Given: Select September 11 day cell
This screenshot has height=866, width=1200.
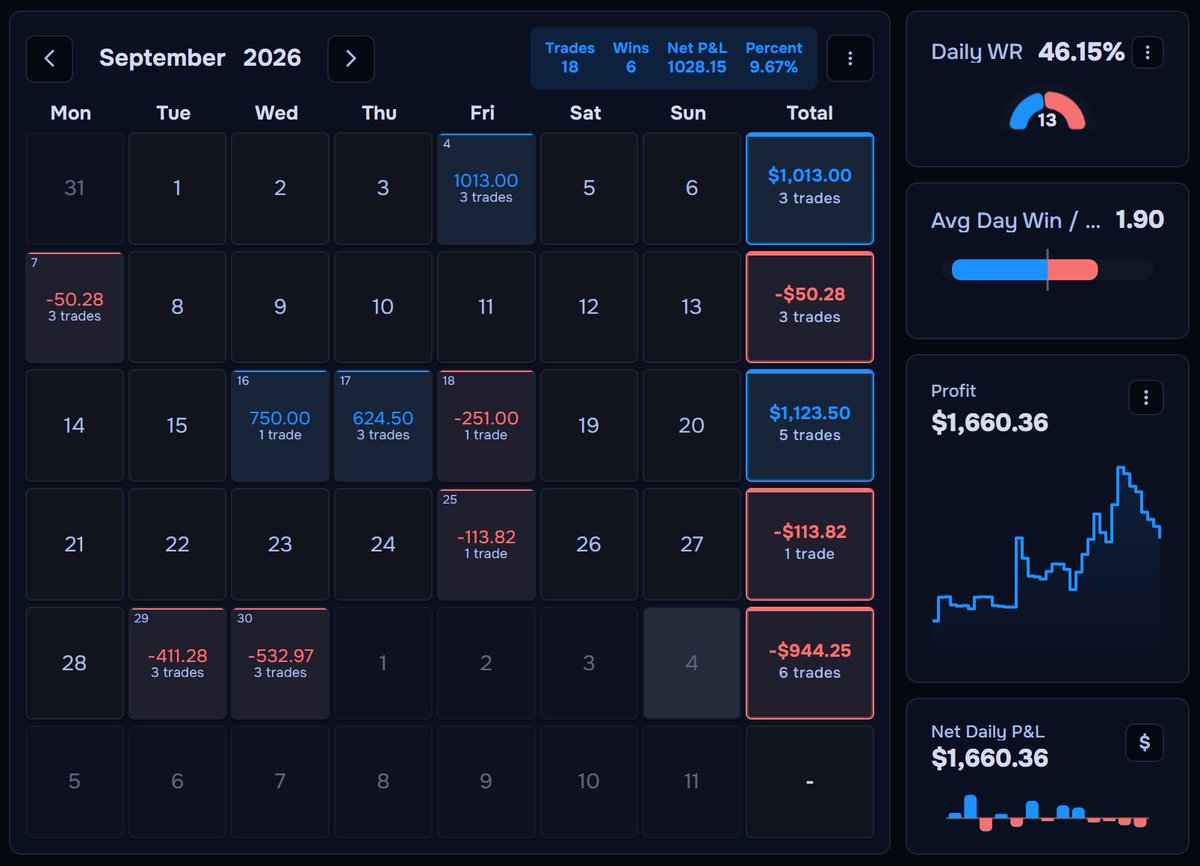Looking at the screenshot, I should pos(486,307).
